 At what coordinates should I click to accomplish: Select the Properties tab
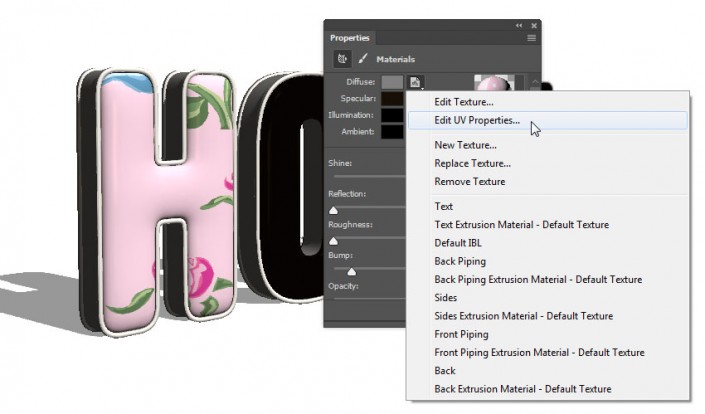pyautogui.click(x=349, y=37)
